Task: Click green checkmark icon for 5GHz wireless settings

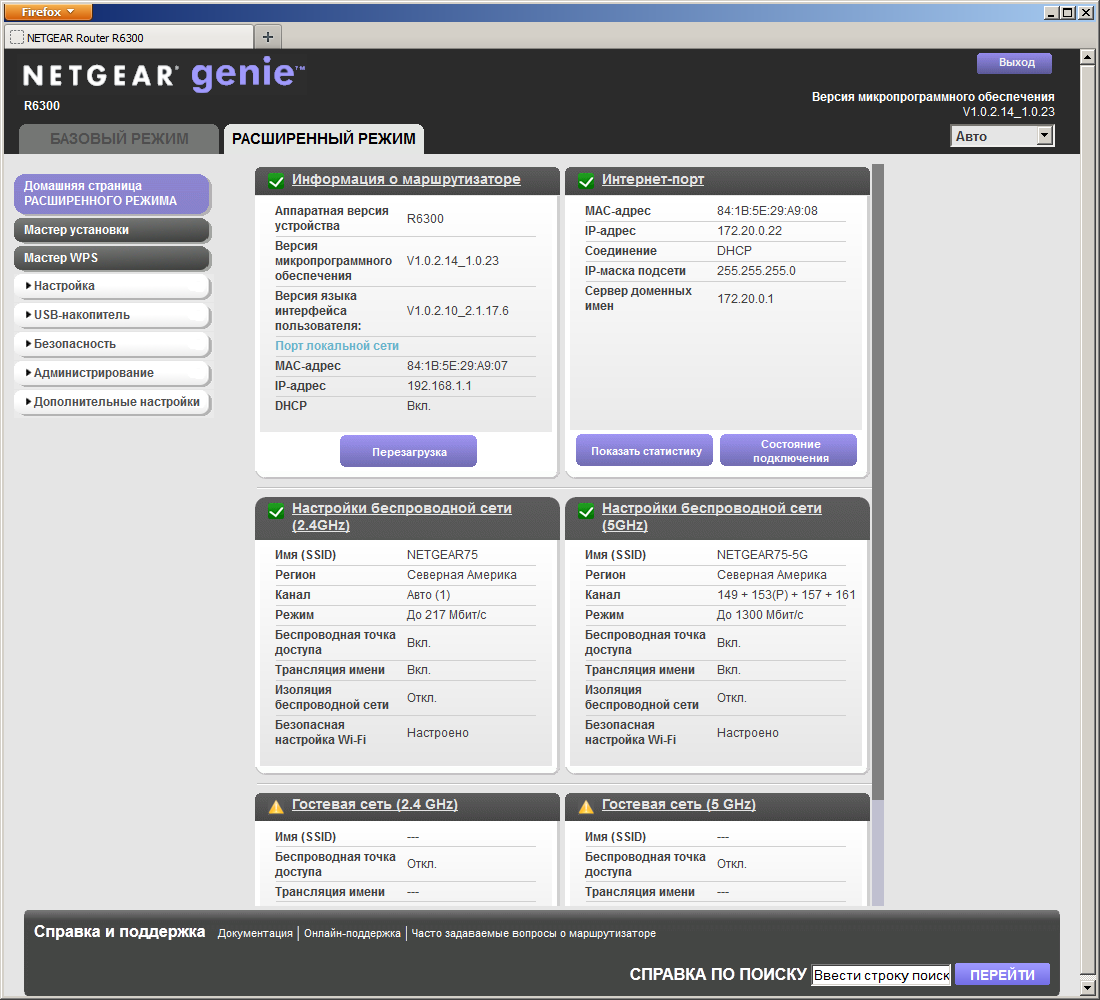Action: pos(586,512)
